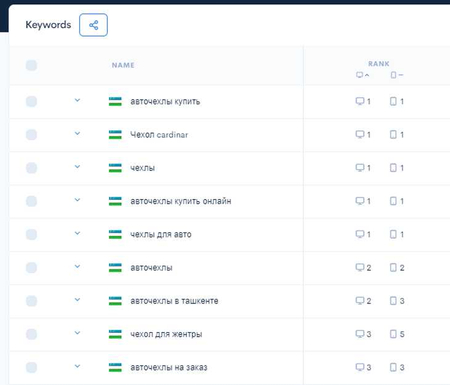Click the share icon next to Keywords
Viewport: 450px width, 385px height.
coord(93,25)
